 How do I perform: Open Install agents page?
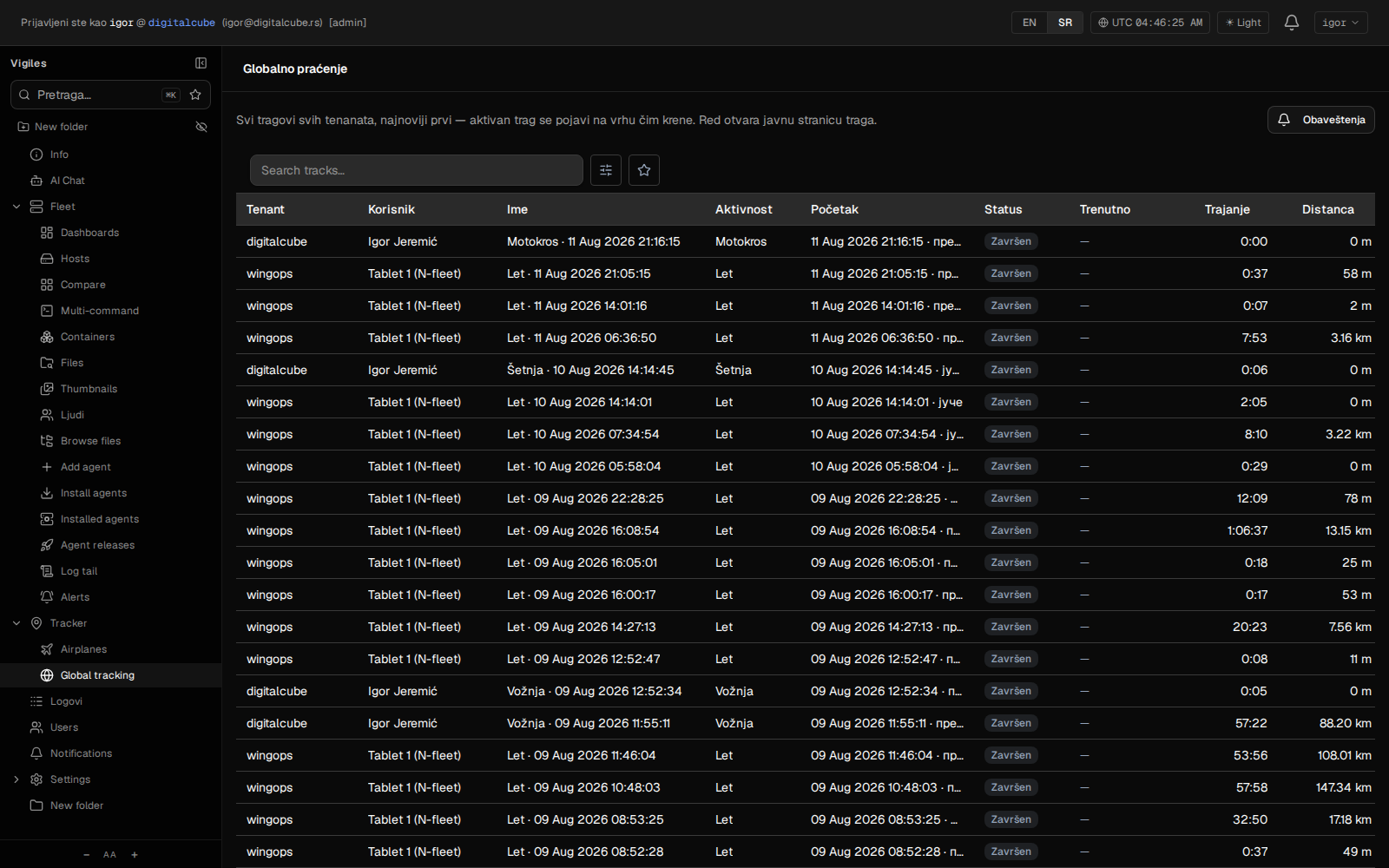point(93,493)
